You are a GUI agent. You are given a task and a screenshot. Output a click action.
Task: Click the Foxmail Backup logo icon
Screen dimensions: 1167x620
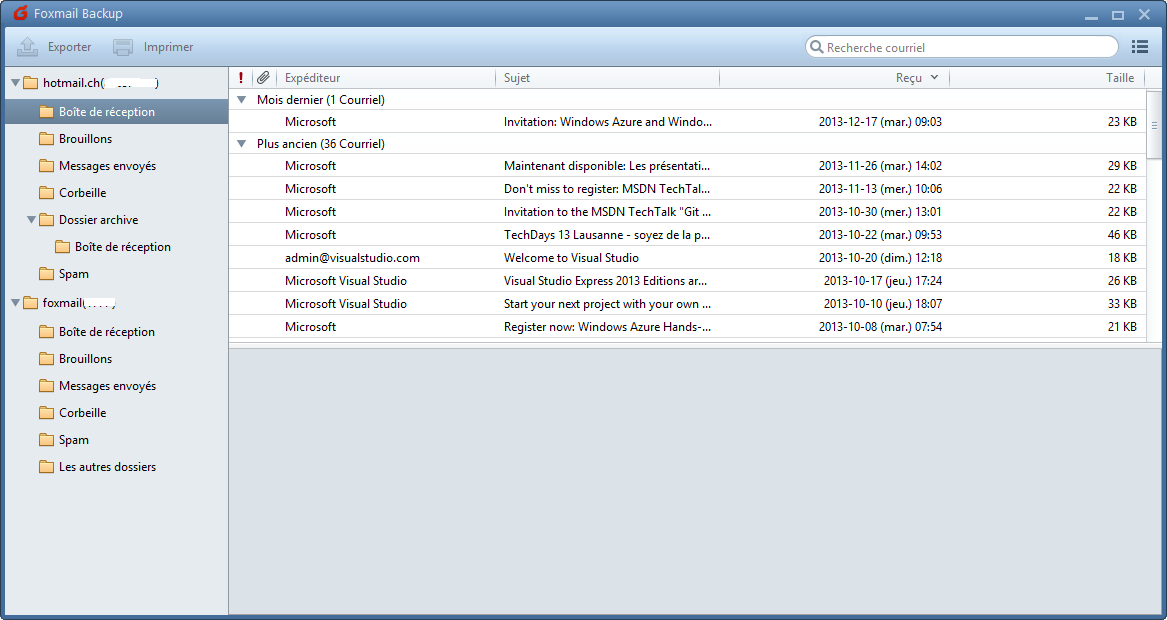coord(20,13)
